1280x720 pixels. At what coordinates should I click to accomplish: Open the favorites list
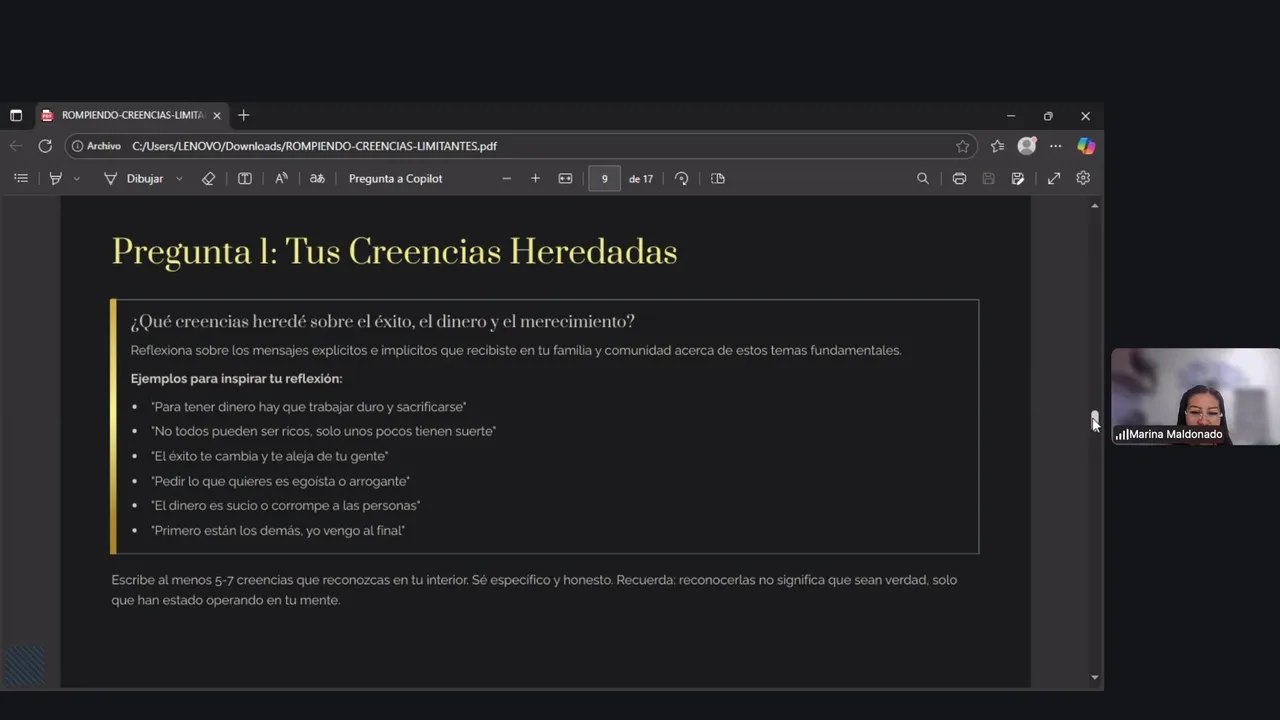click(x=997, y=146)
